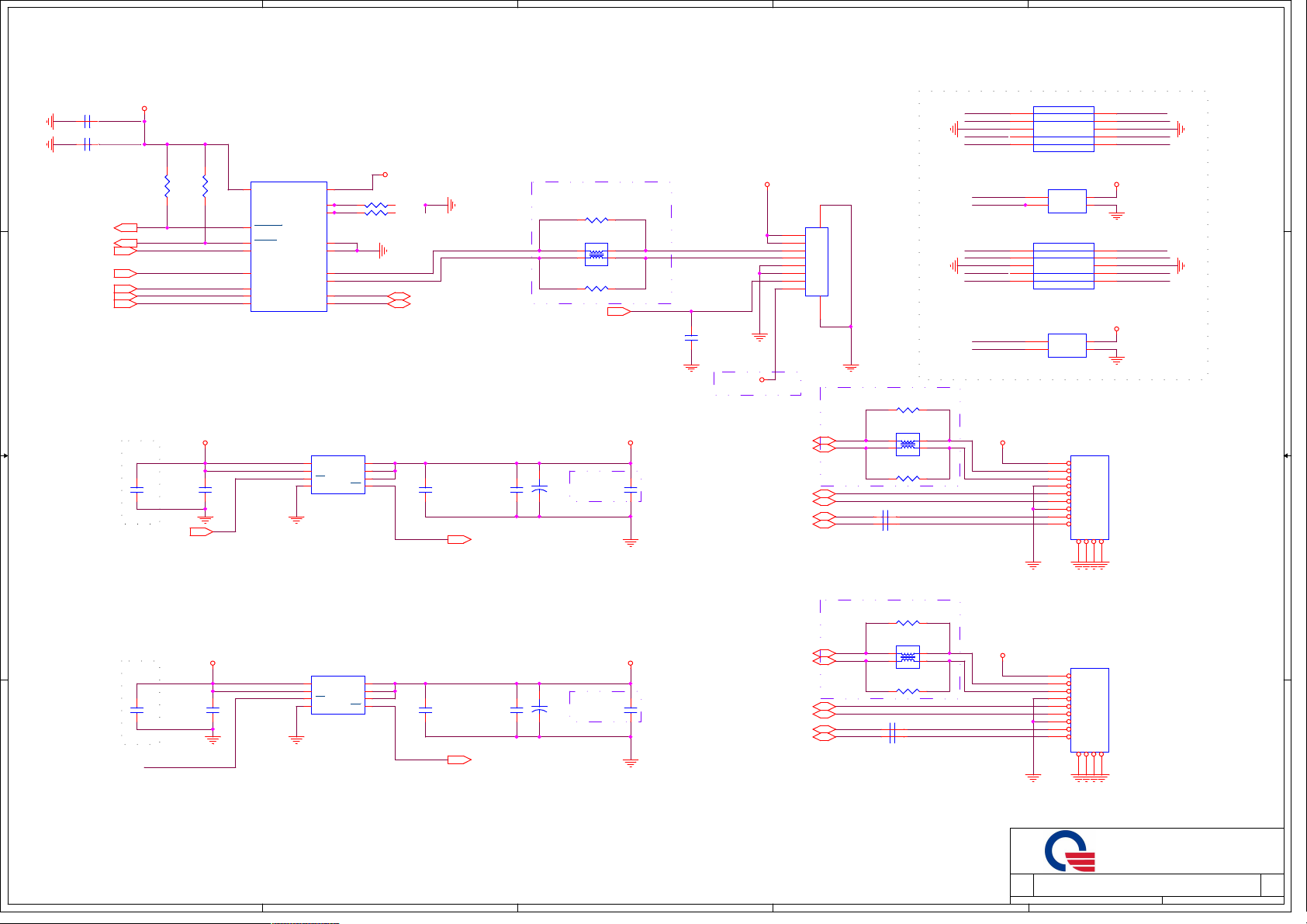Select the series capacitor in the bottom-right connector circuit
The width and height of the screenshot is (1307, 924).
click(893, 733)
